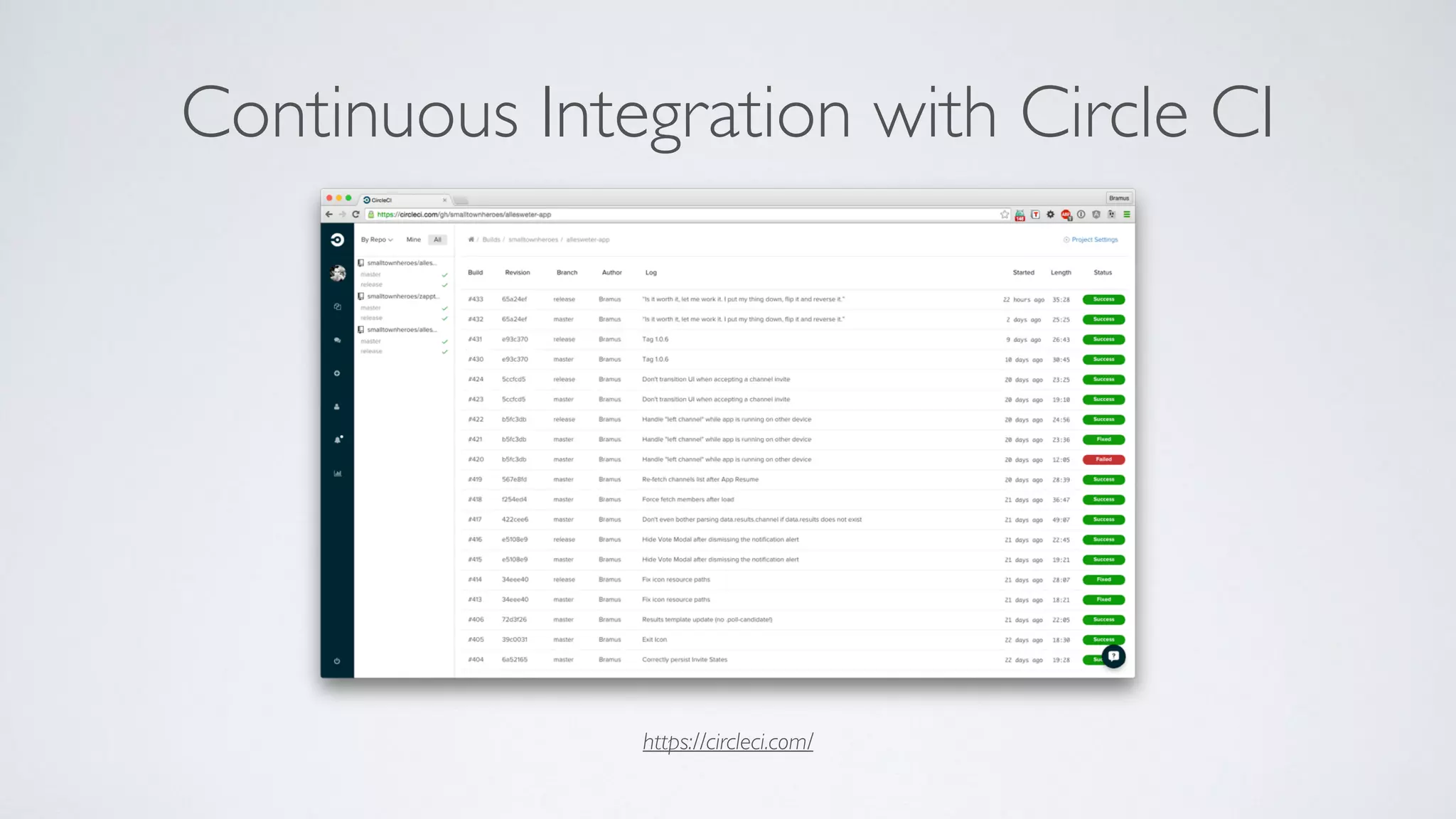The width and height of the screenshot is (1456, 819).
Task: Click length 49:07 on build #417
Action: tap(1061, 520)
